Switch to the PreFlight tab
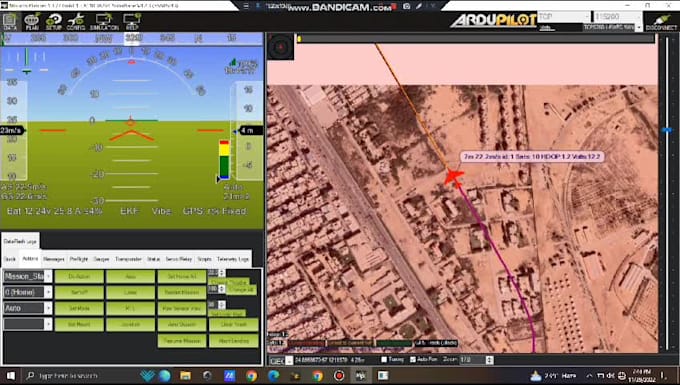The width and height of the screenshot is (680, 385). [78, 259]
